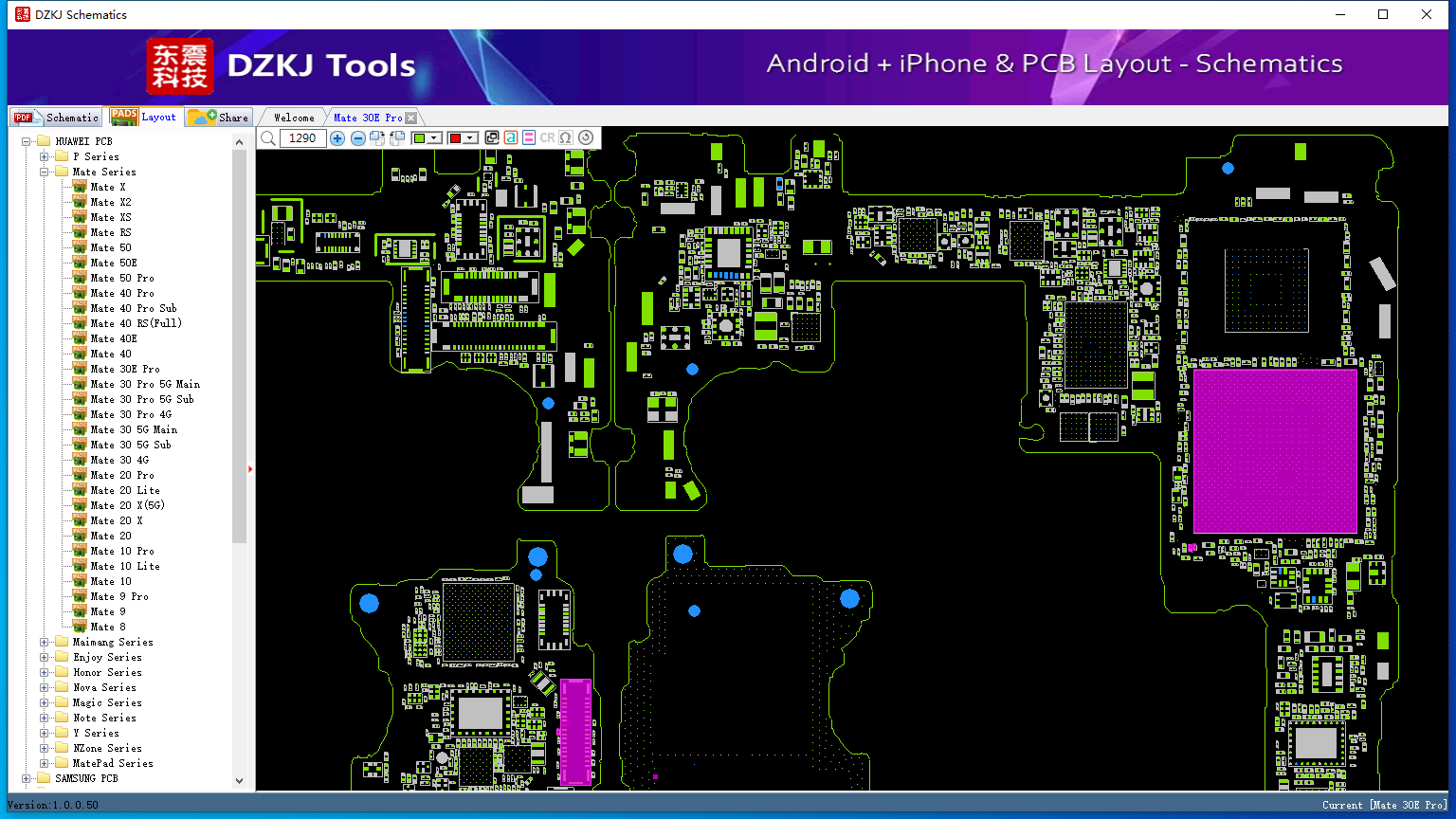
Task: Toggle the pink lines display icon
Action: pyautogui.click(x=529, y=137)
